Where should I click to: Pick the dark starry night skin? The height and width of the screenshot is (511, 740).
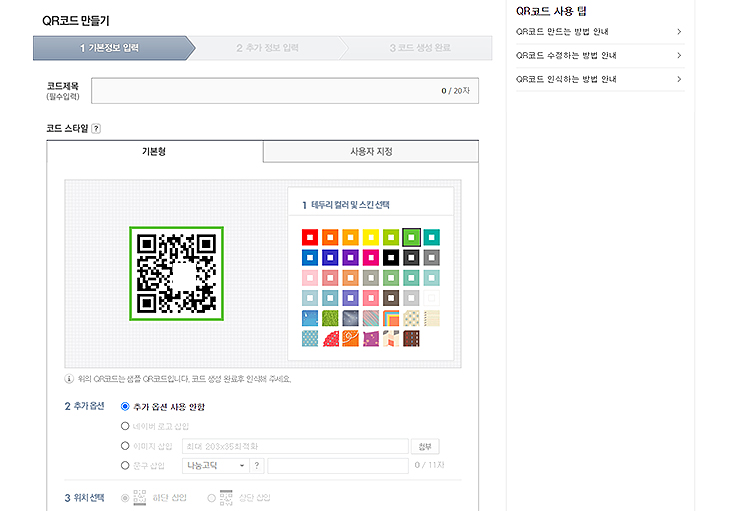[x=350, y=318]
